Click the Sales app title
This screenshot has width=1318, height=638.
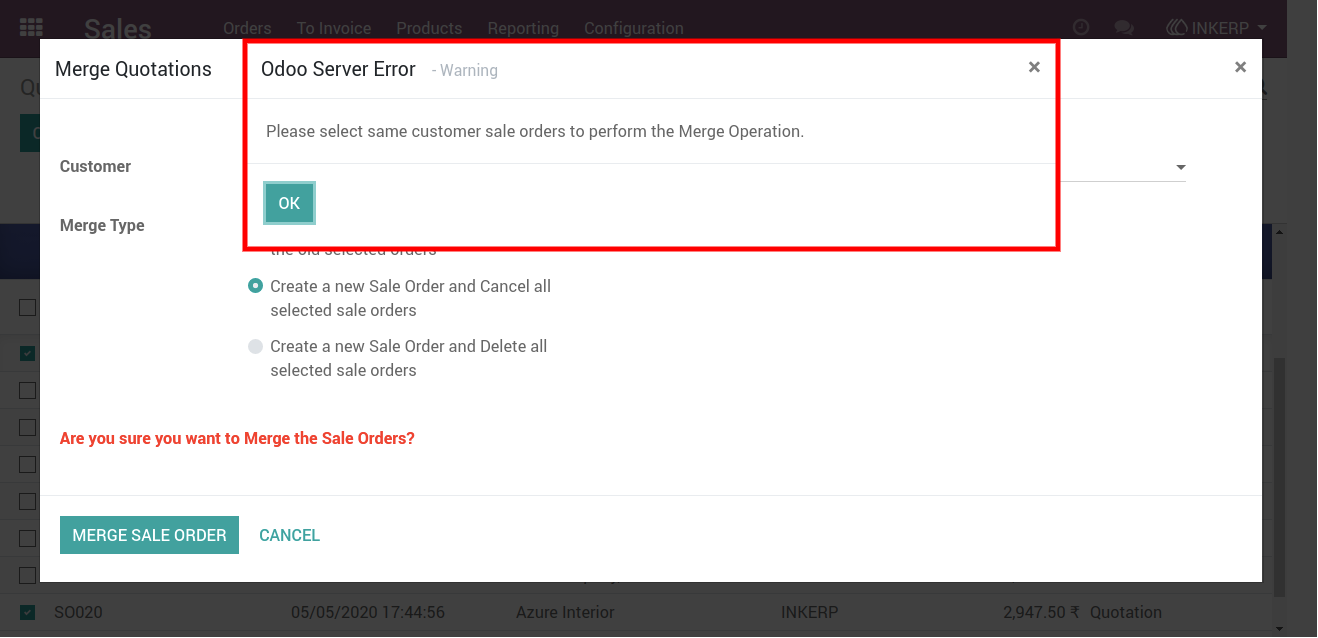click(x=118, y=28)
